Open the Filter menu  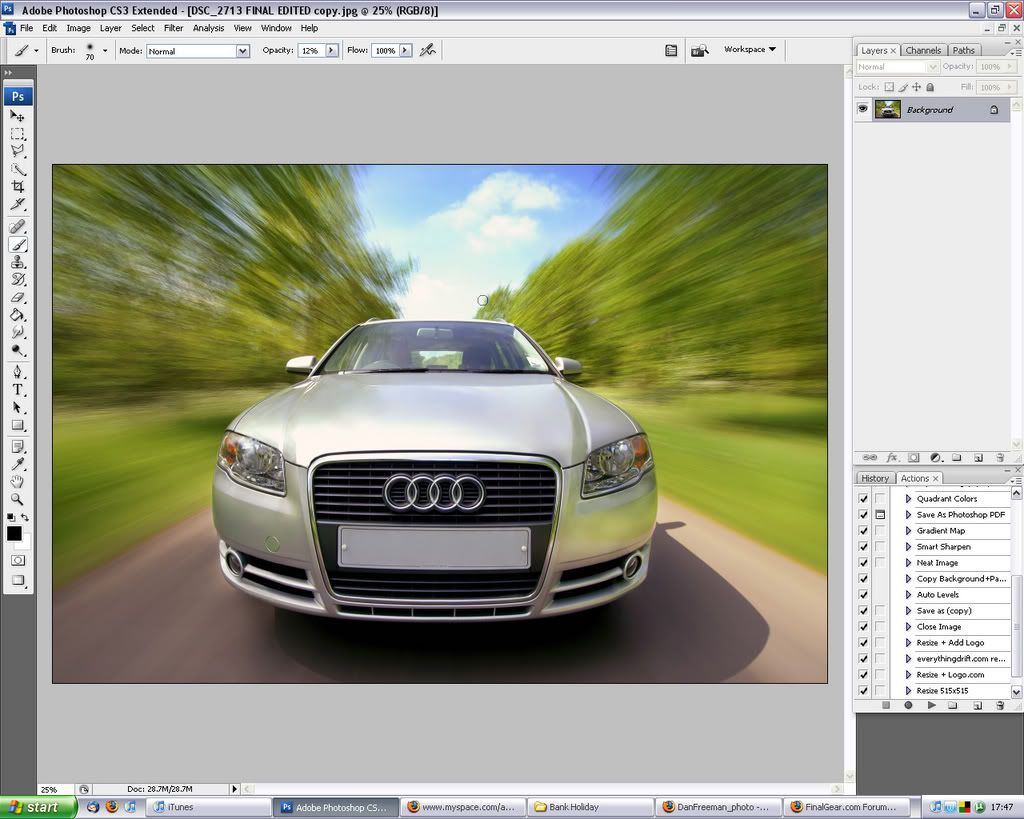173,28
